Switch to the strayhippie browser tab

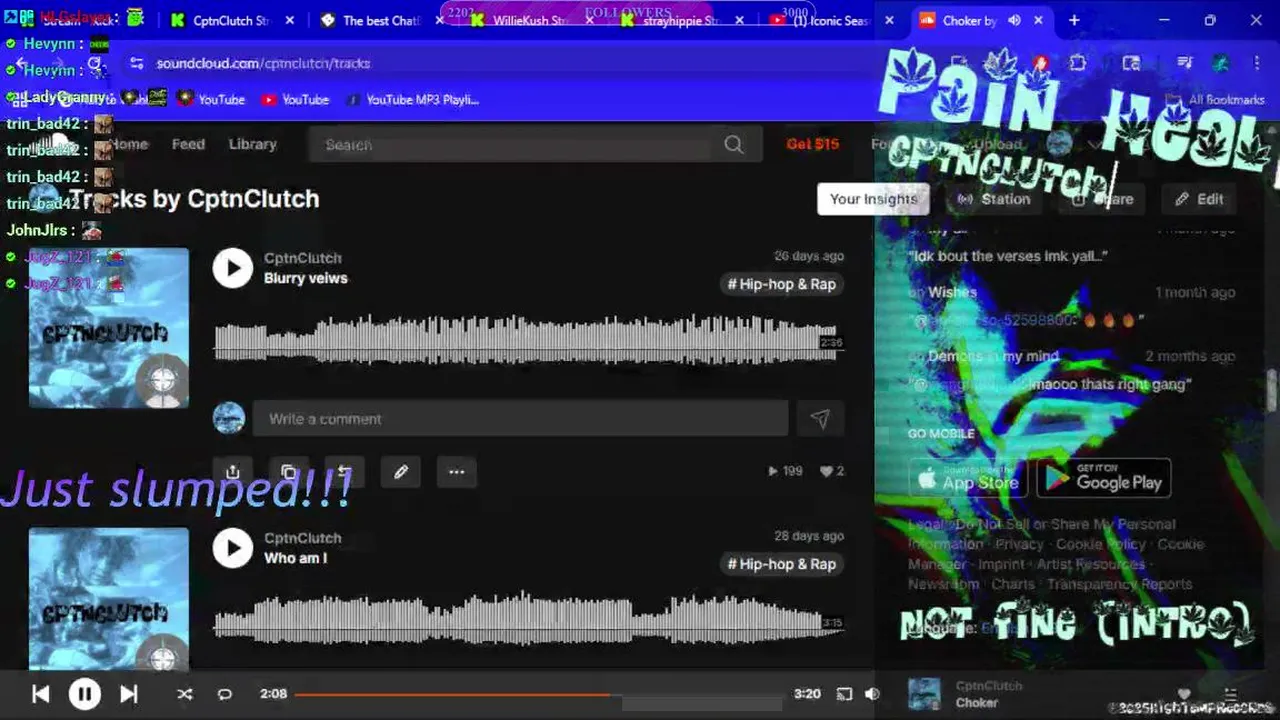point(682,20)
